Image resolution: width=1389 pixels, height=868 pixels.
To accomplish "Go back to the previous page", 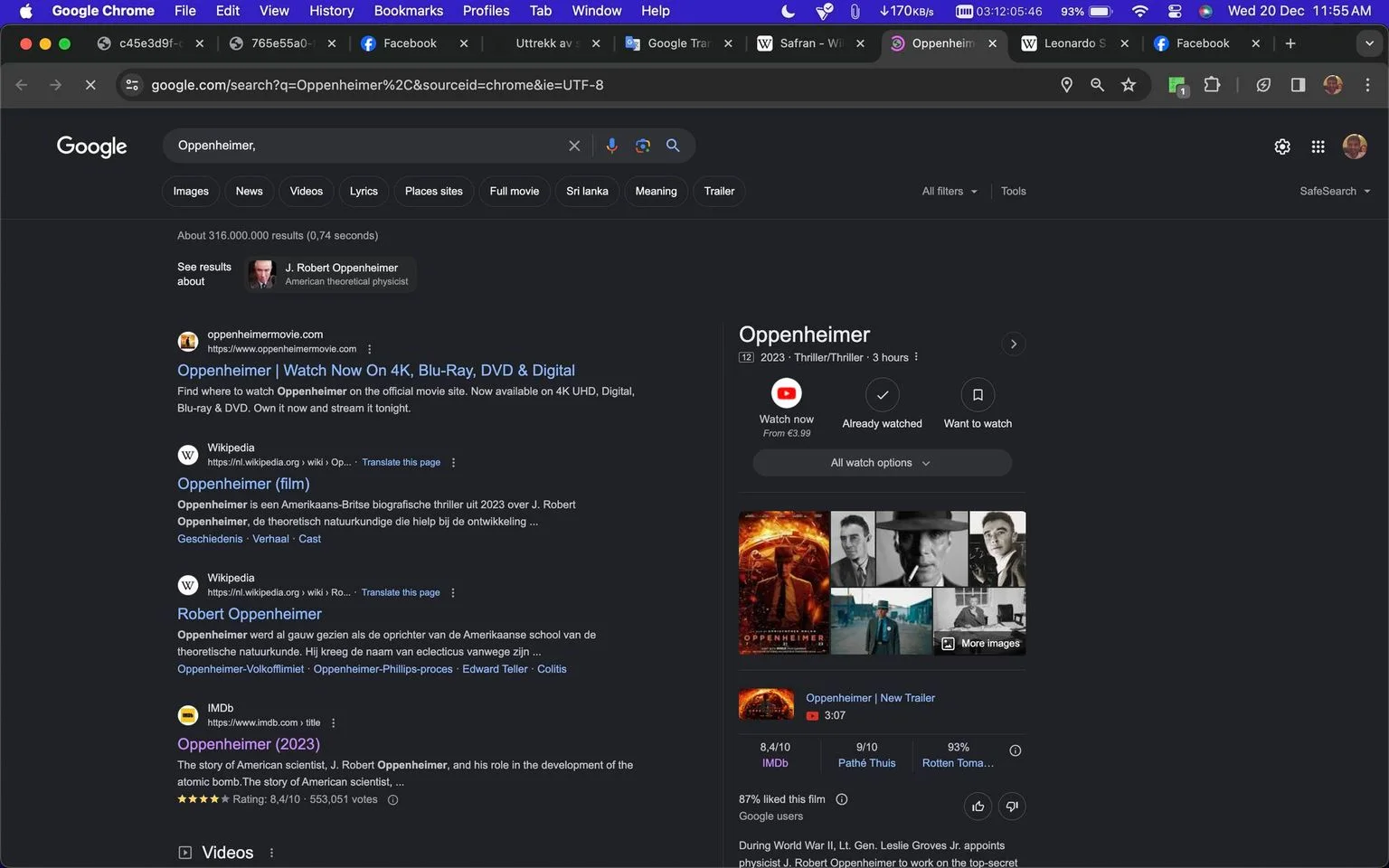I will pos(22,85).
